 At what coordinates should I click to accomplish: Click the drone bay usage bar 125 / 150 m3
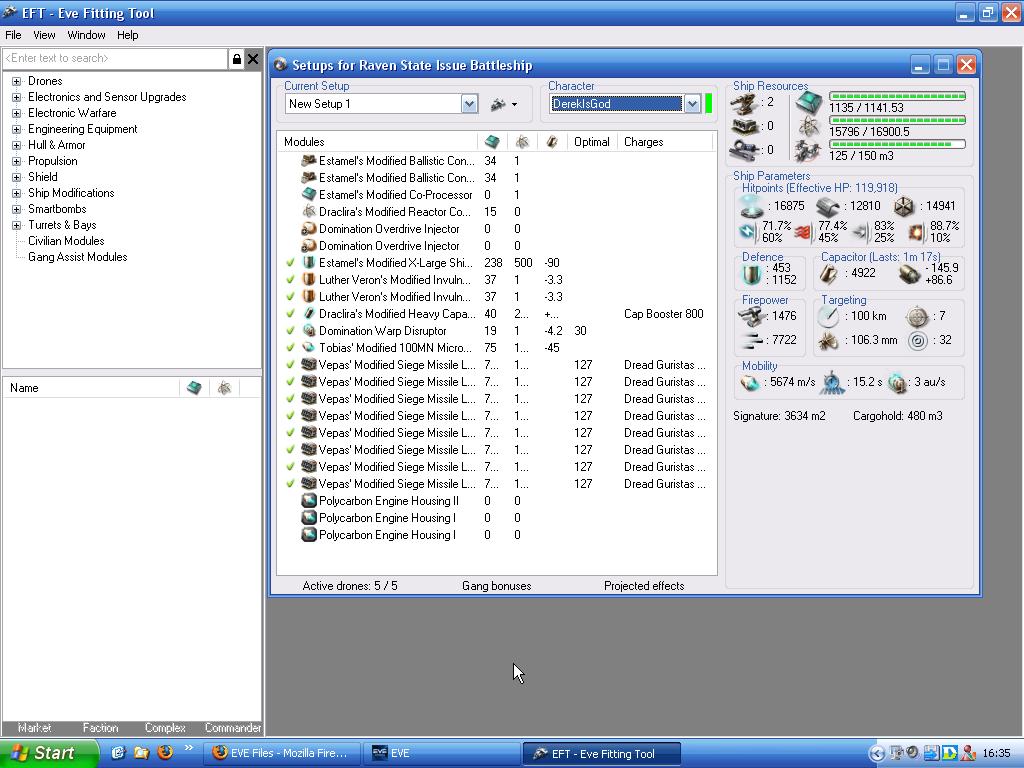[897, 144]
